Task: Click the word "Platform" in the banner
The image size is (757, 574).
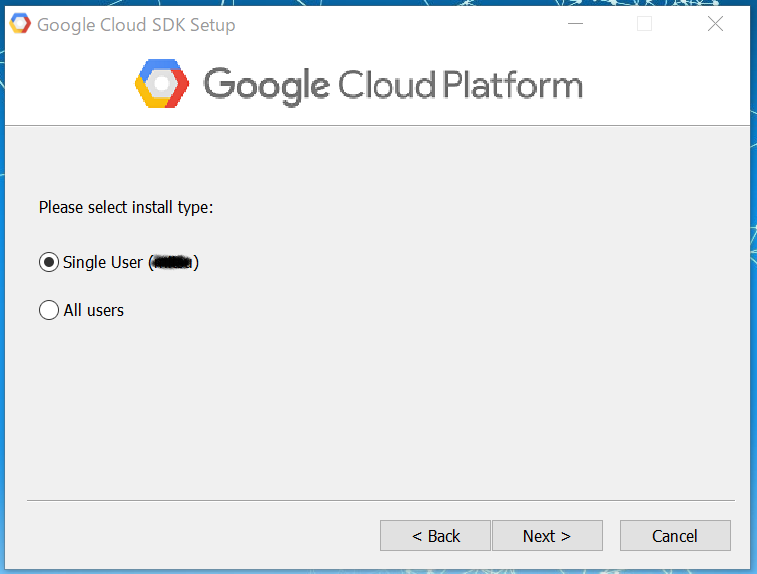Action: [512, 85]
